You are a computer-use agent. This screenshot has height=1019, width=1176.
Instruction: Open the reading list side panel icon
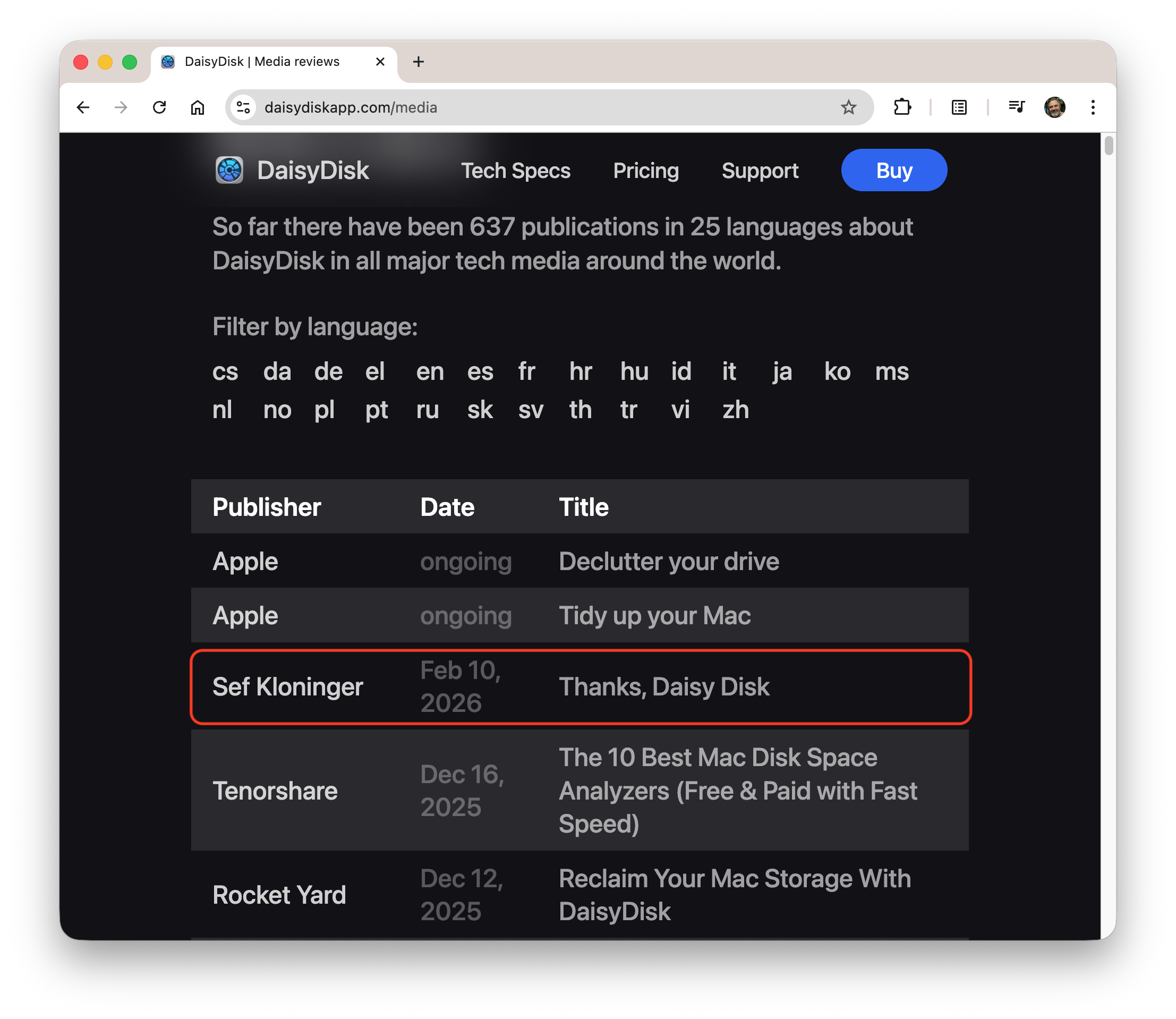[x=959, y=107]
